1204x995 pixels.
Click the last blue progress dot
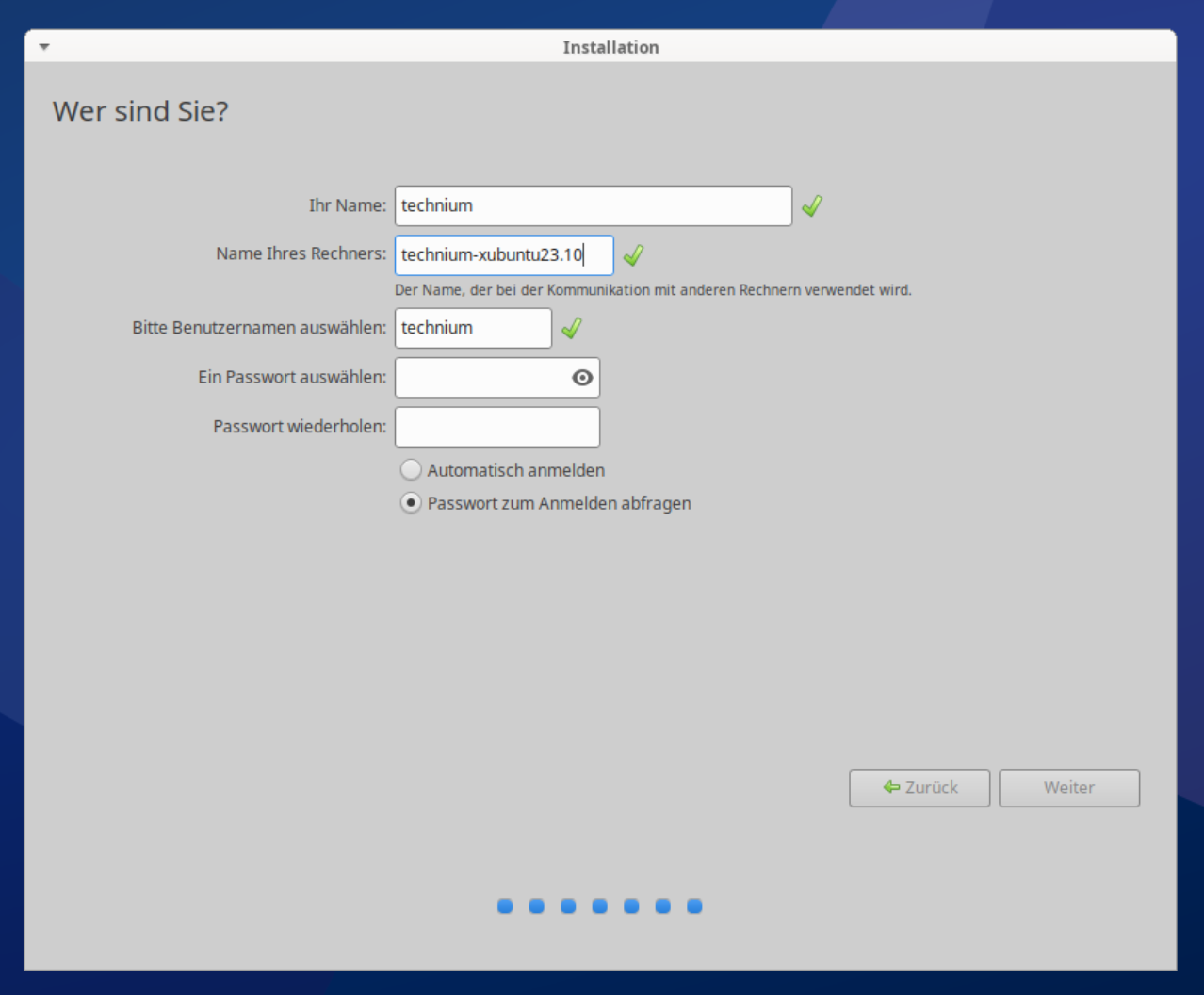(x=694, y=906)
